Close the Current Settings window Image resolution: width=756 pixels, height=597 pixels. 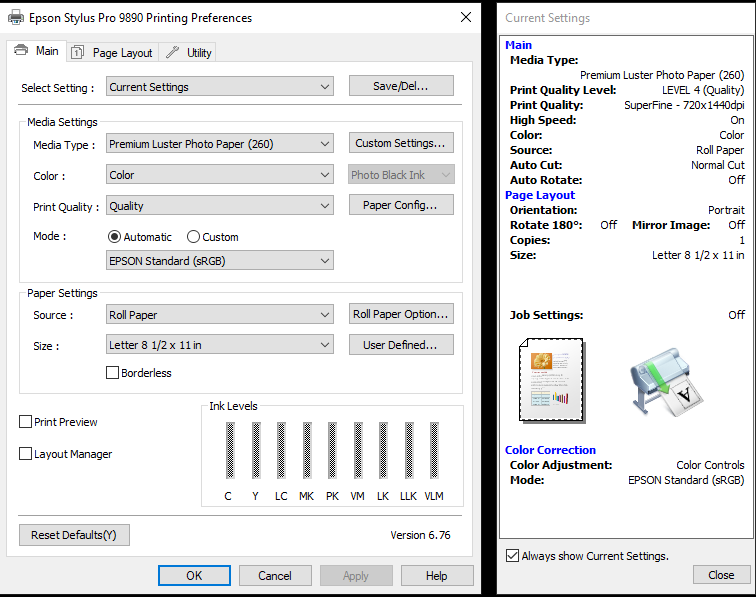(722, 575)
